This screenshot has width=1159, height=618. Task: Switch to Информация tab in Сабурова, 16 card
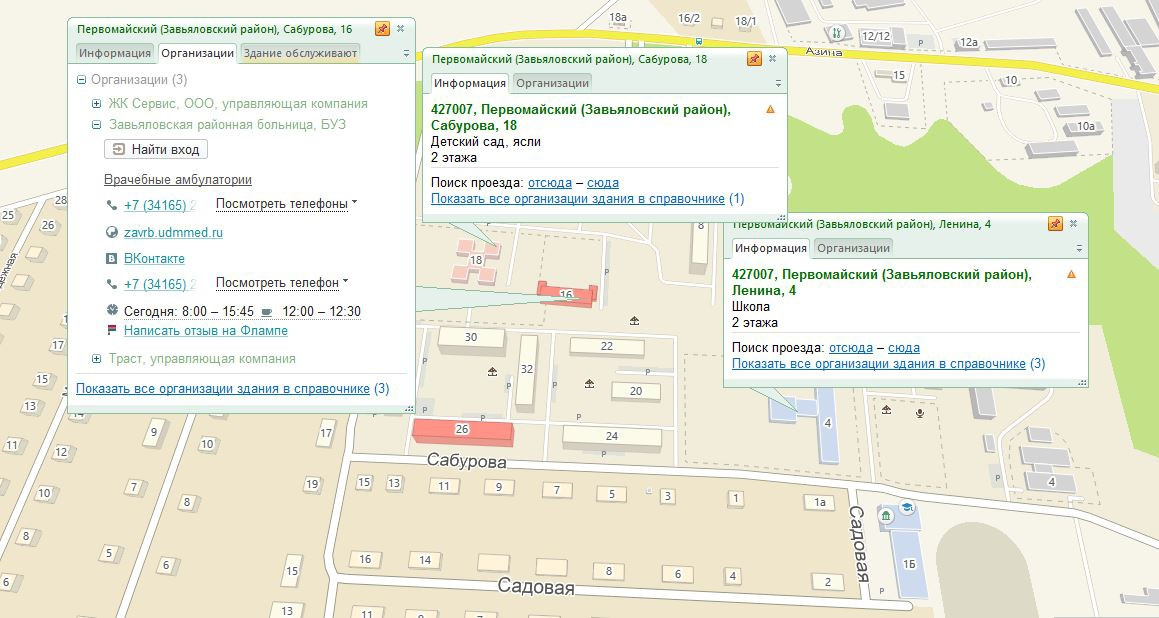pyautogui.click(x=115, y=53)
